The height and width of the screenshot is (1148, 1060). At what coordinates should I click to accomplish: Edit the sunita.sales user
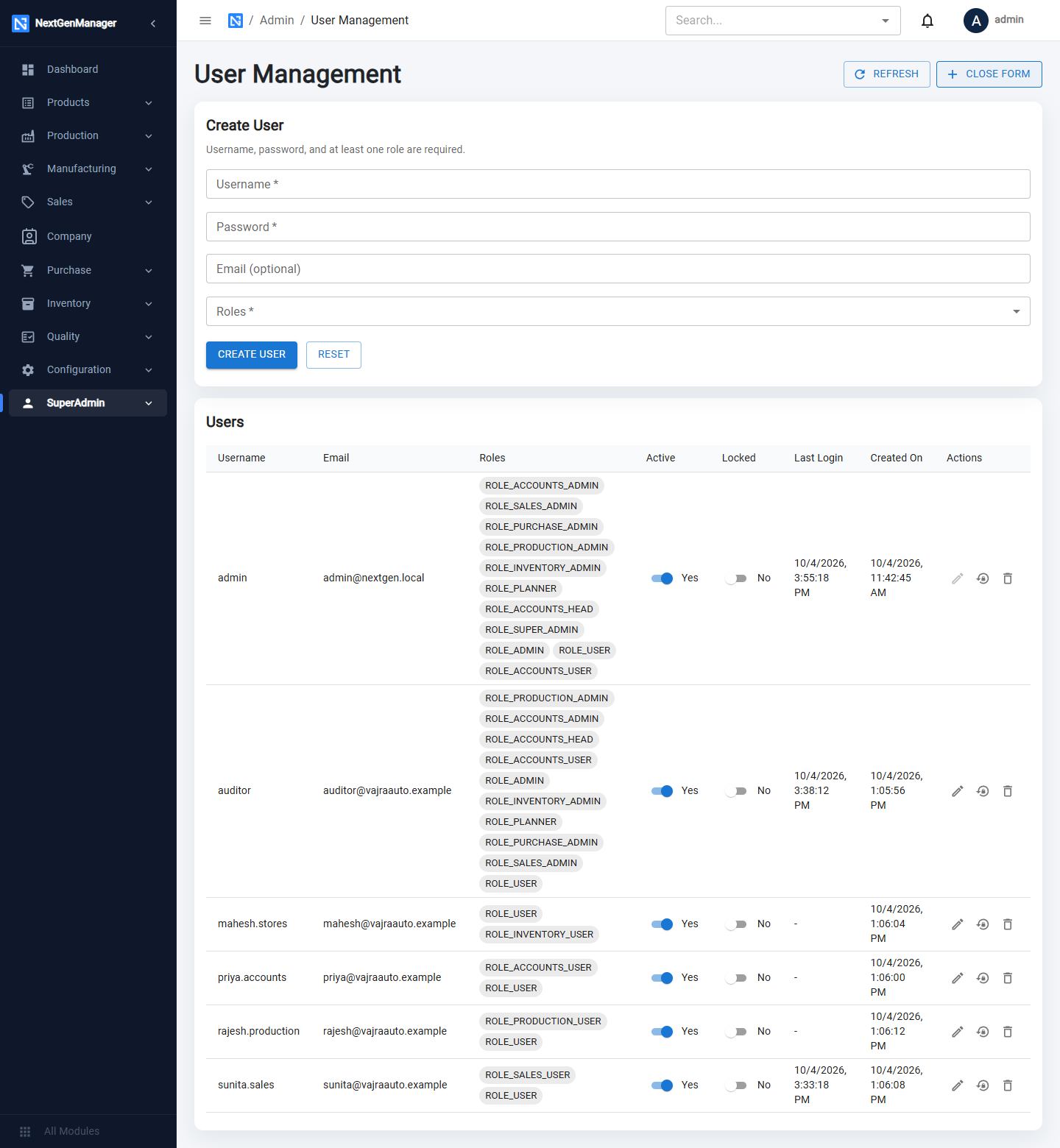[x=958, y=1085]
